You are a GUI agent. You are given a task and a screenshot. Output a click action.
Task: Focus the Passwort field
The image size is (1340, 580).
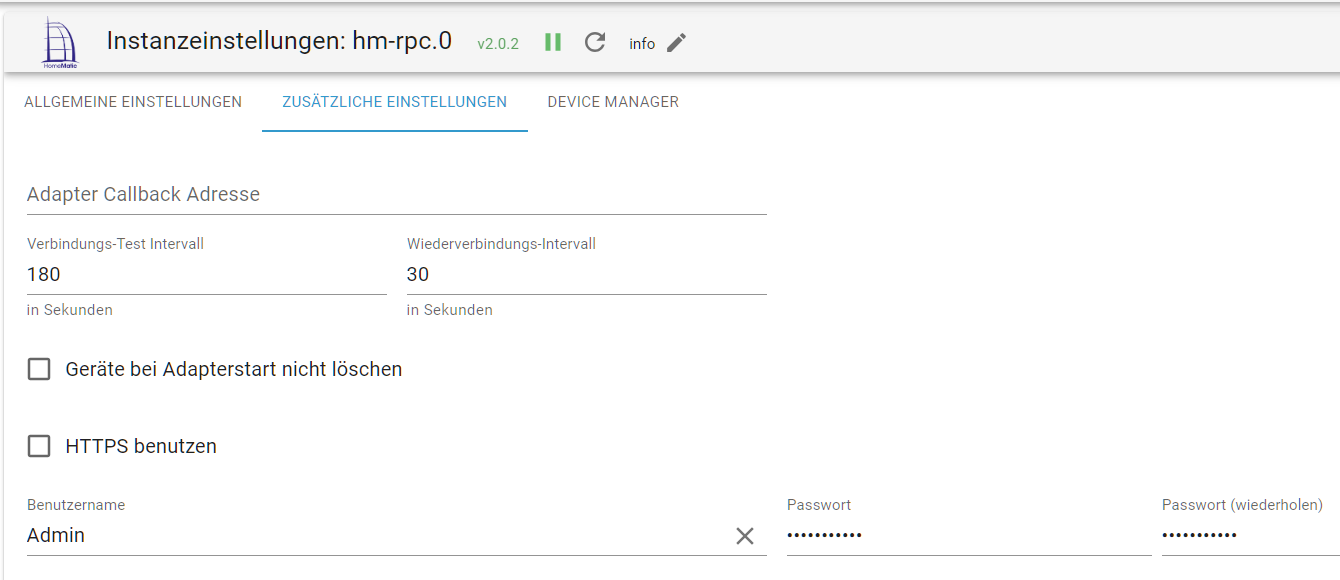click(969, 536)
